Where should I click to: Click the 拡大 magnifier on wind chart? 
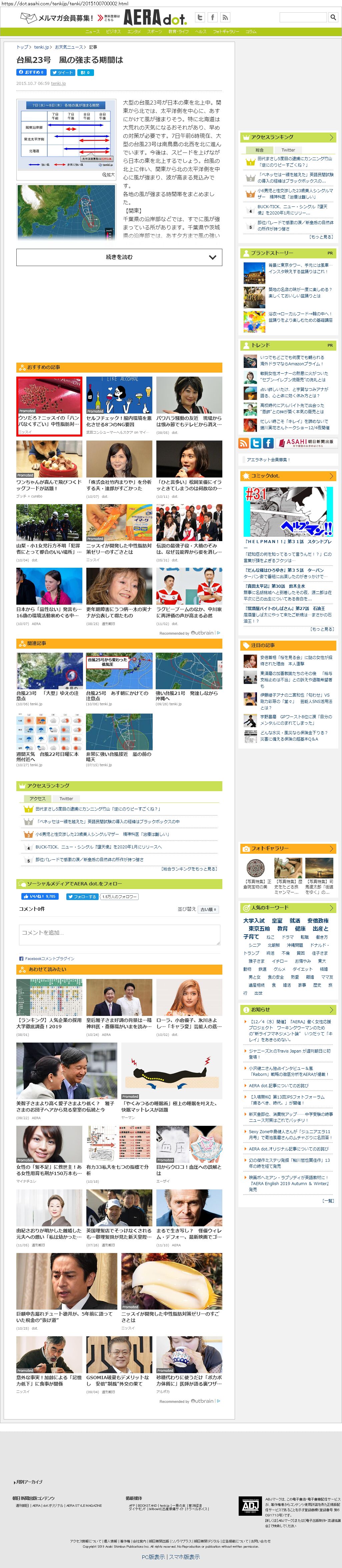(x=108, y=175)
